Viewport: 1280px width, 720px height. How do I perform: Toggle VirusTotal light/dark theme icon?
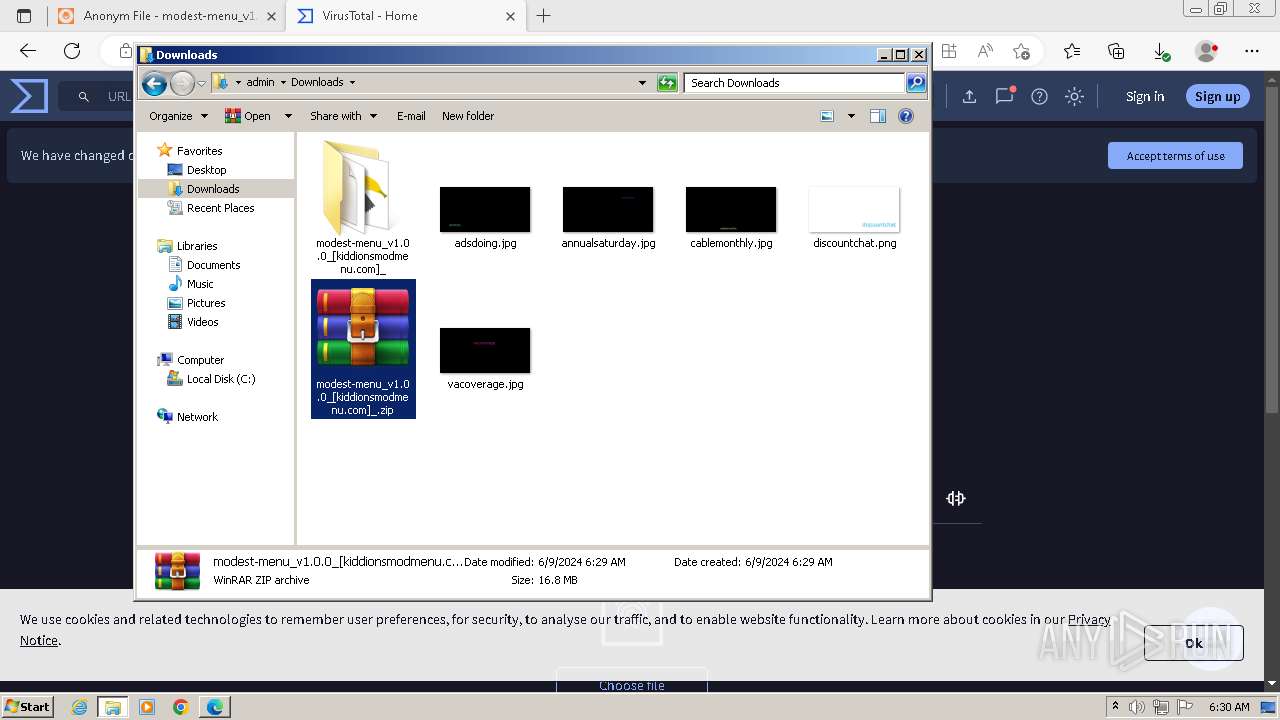pyautogui.click(x=1074, y=97)
